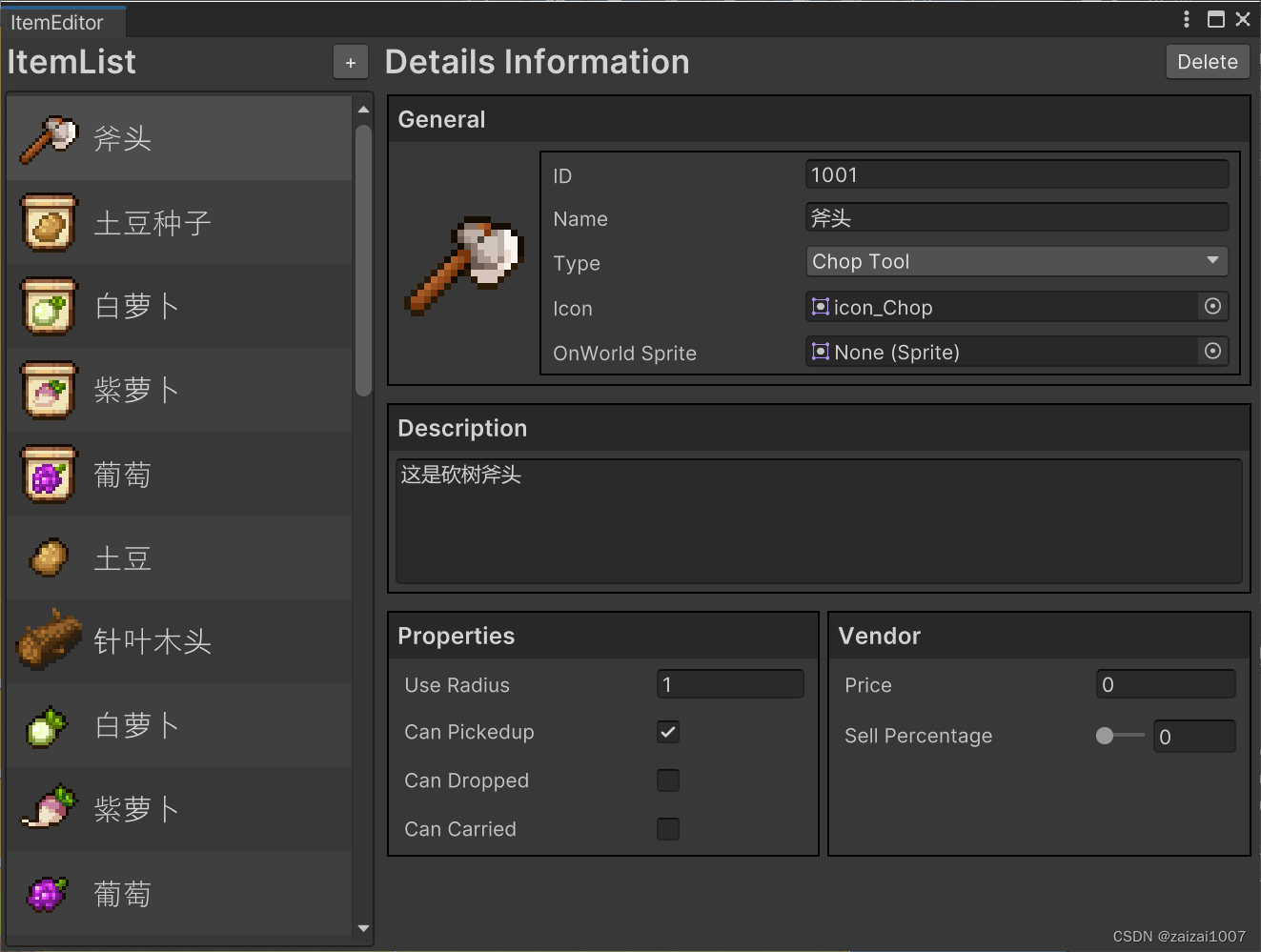
Task: Uncheck the Can Pickedup checkbox
Action: click(x=668, y=732)
